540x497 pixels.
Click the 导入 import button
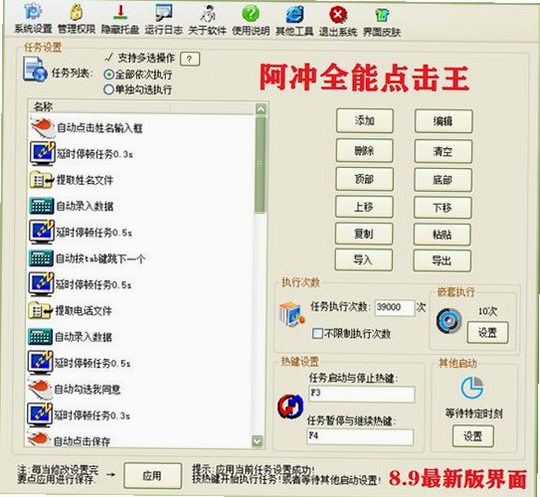coord(363,260)
